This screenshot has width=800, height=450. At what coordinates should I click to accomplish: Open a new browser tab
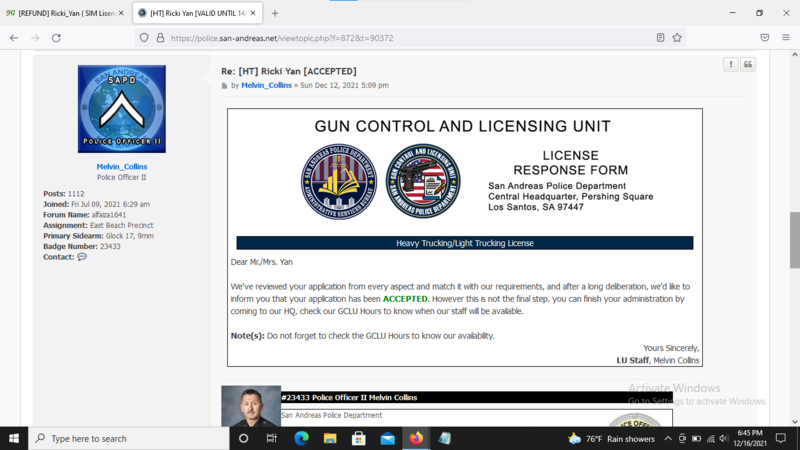click(274, 13)
